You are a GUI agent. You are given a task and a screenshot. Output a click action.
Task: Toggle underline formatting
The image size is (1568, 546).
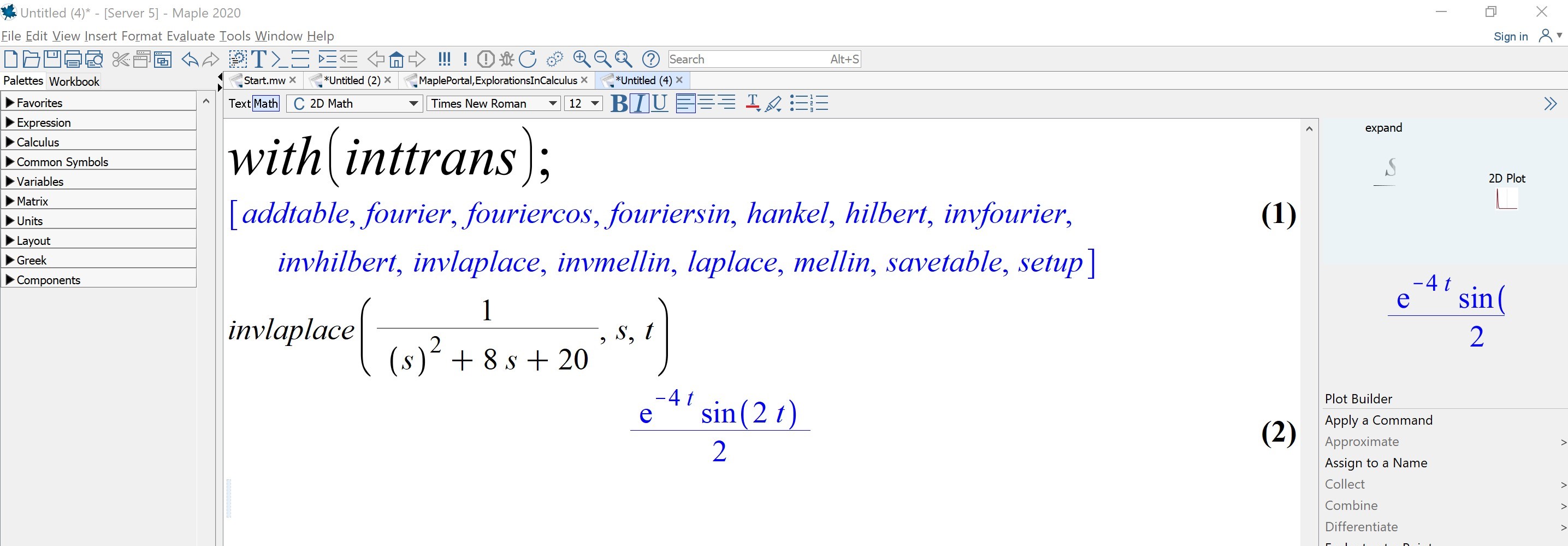[x=659, y=104]
